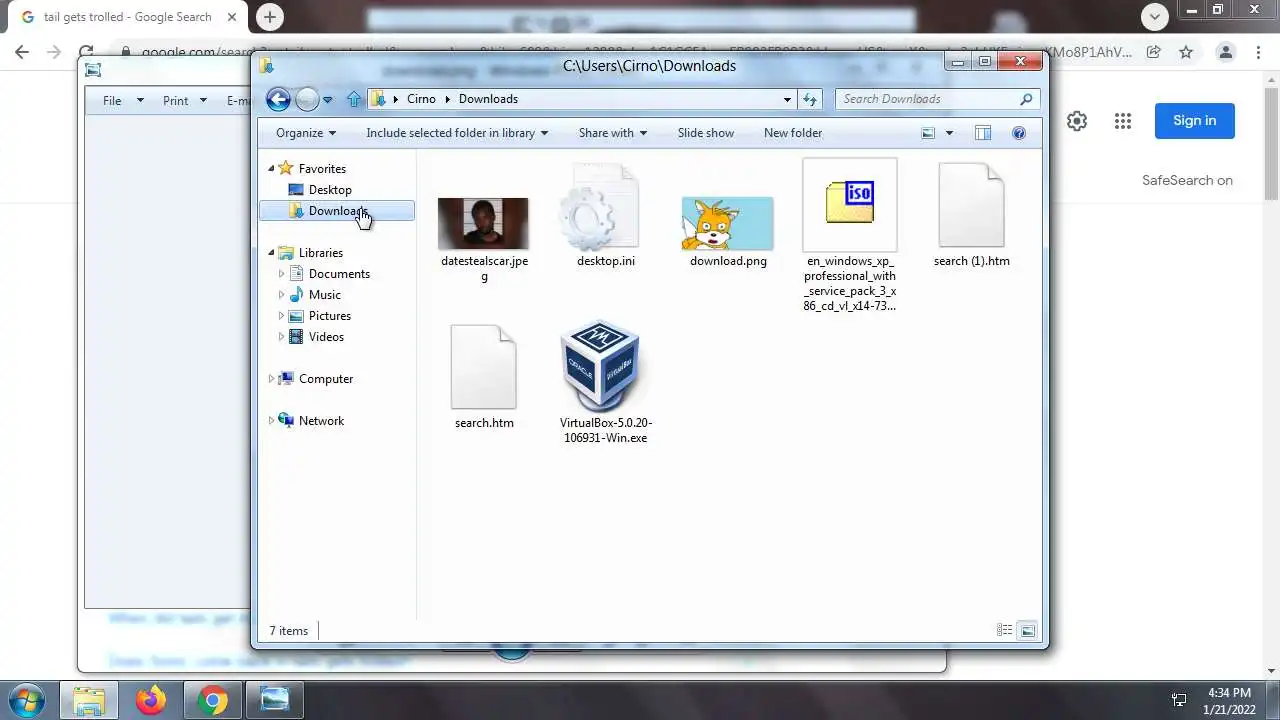The height and width of the screenshot is (720, 1280).
Task: Switch to details view in status bar
Action: [1004, 630]
